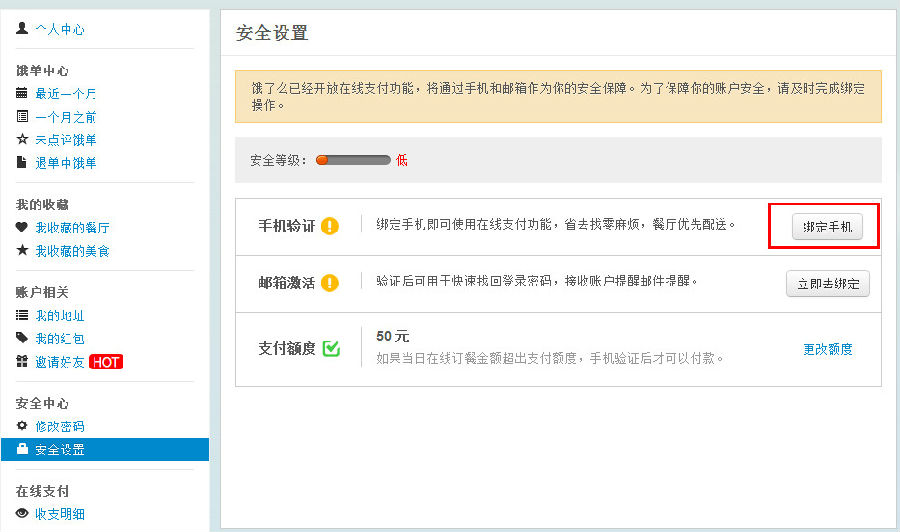Viewport: 900px width, 532px height.
Task: Click the eye icon beside 收支明细
Action: (x=22, y=513)
